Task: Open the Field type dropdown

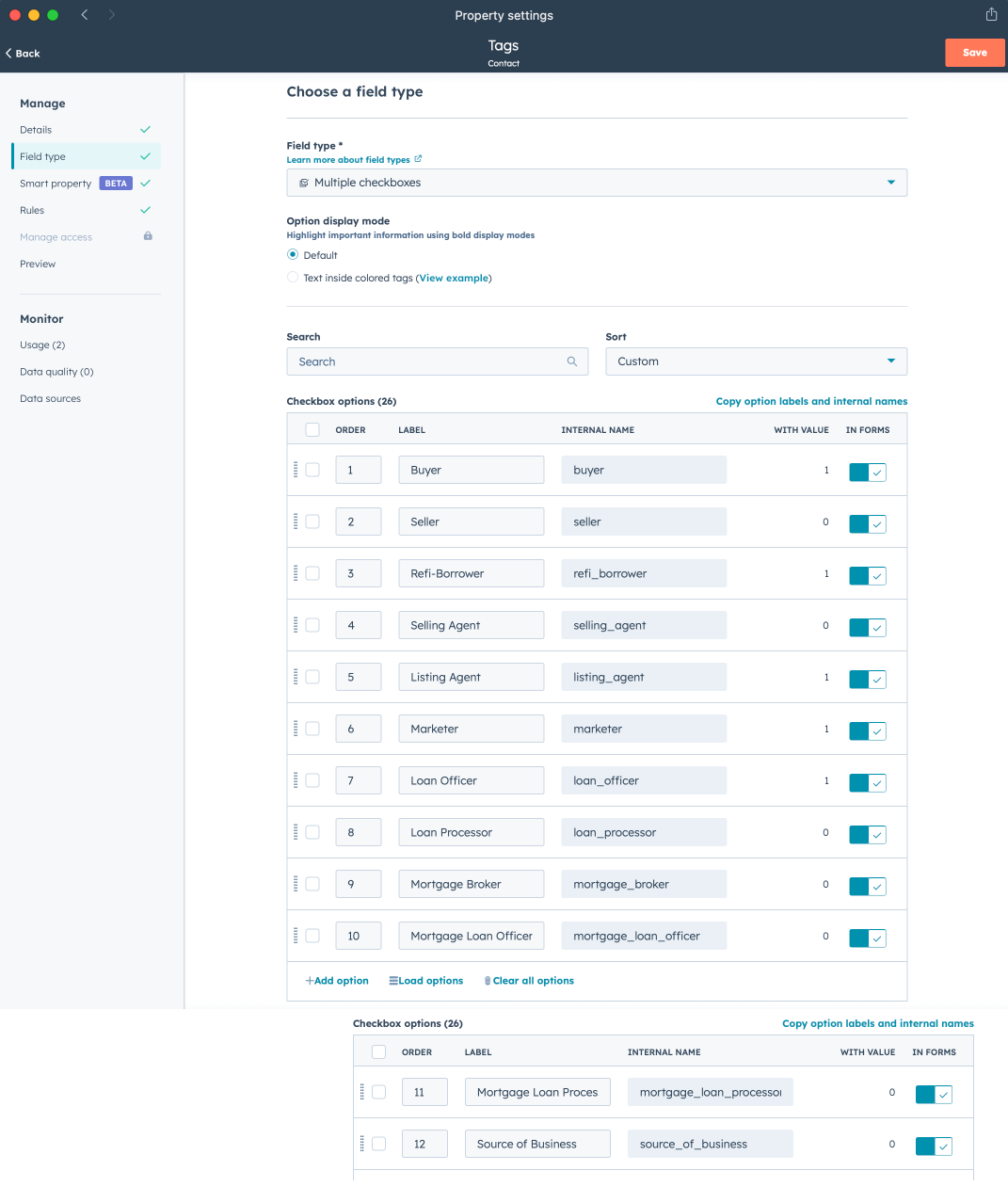Action: click(597, 183)
